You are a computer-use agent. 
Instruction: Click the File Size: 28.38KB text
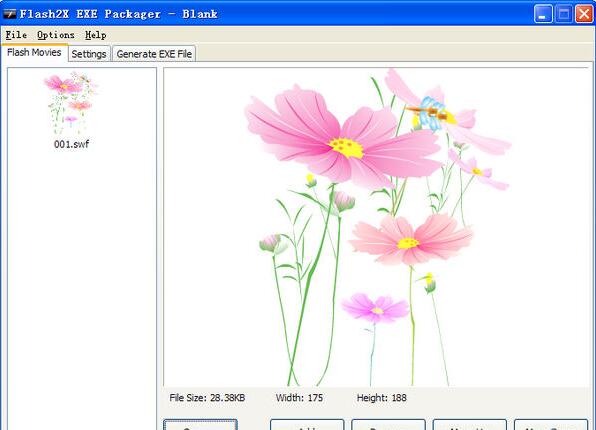pos(207,398)
